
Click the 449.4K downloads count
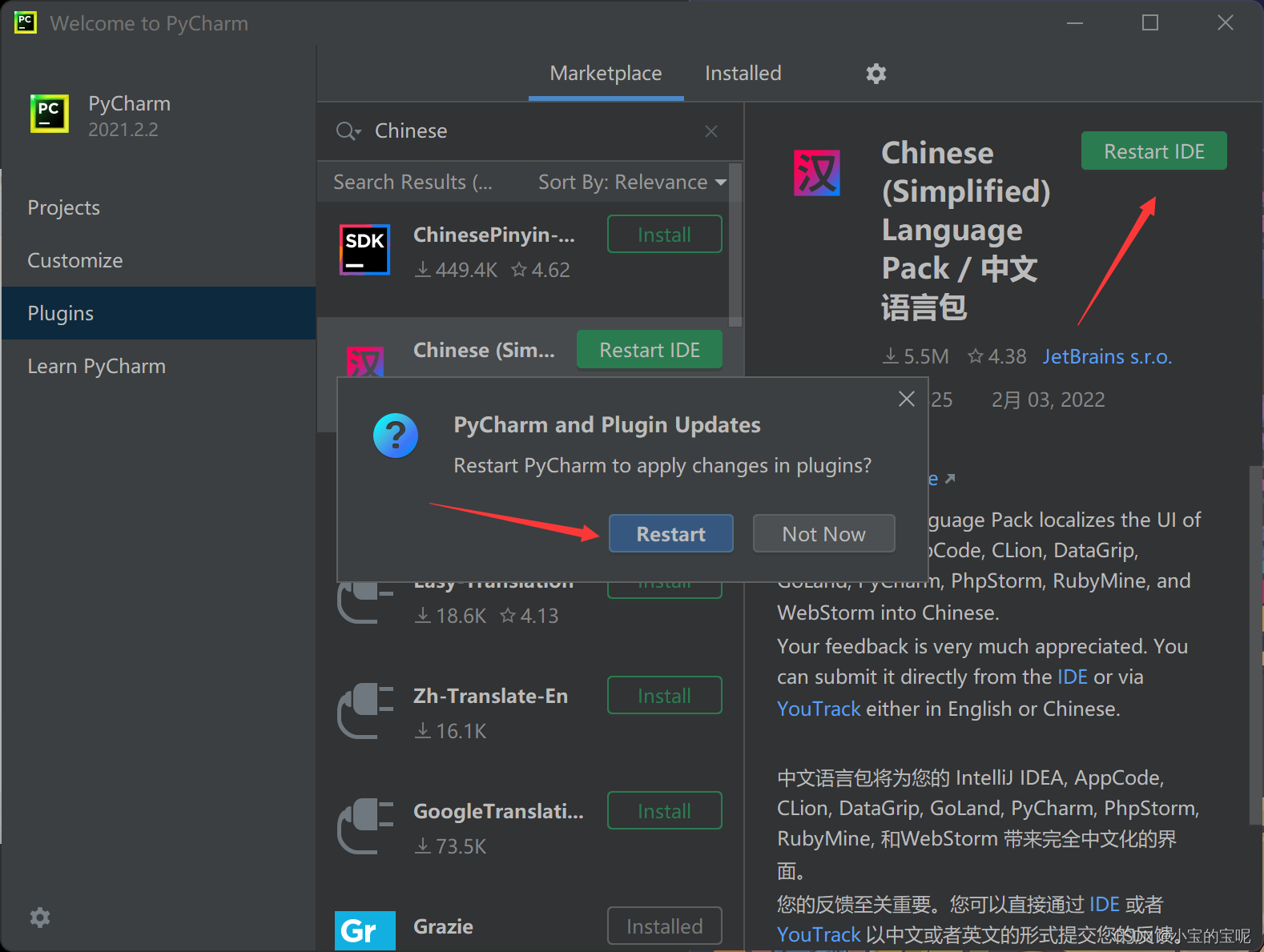click(456, 271)
